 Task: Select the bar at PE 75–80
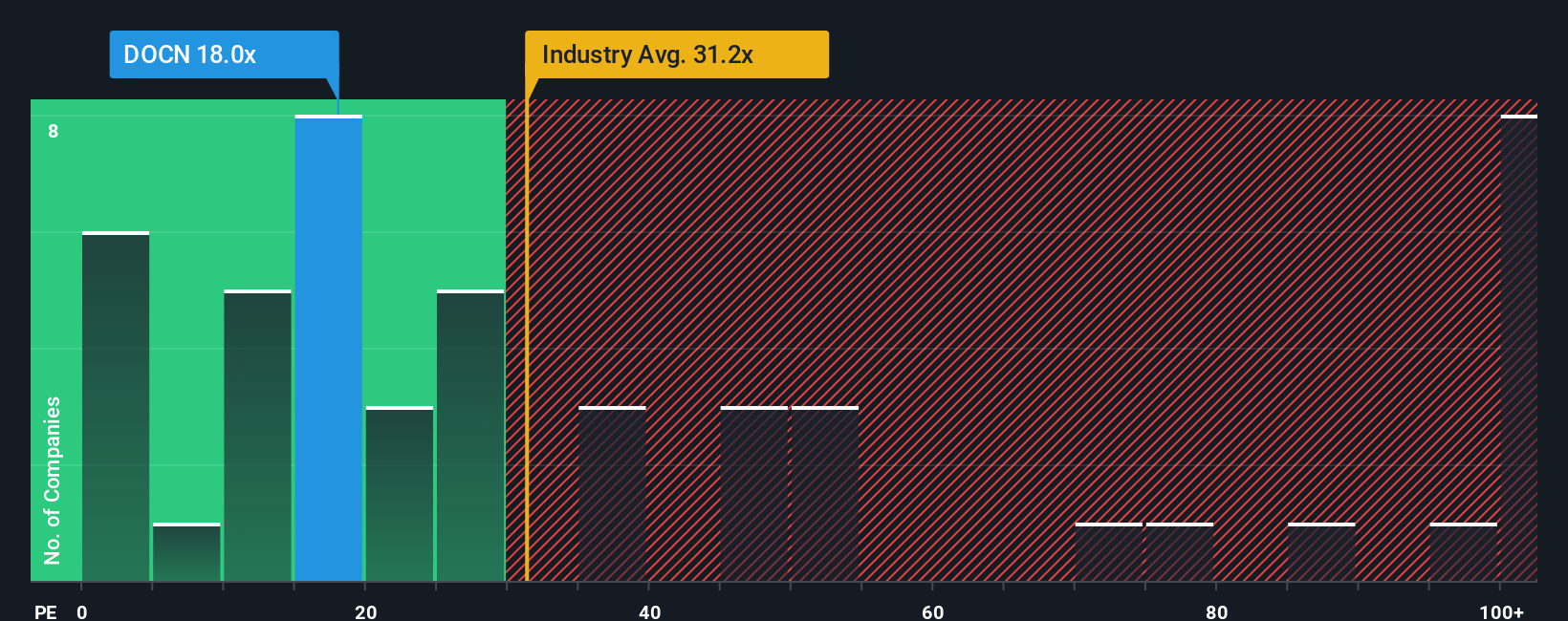pyautogui.click(x=1180, y=552)
